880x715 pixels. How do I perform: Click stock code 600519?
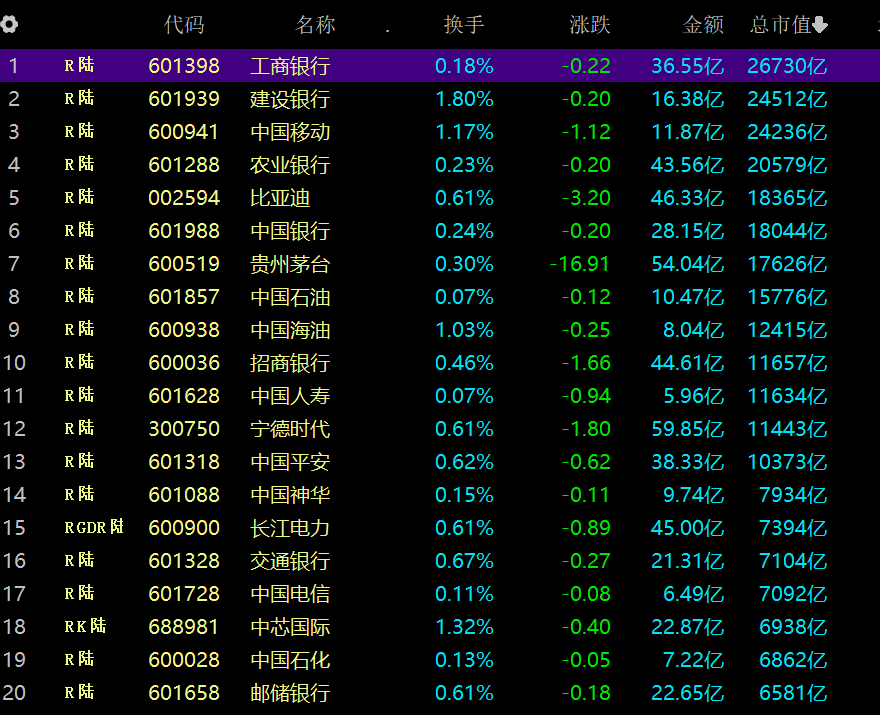tap(184, 264)
